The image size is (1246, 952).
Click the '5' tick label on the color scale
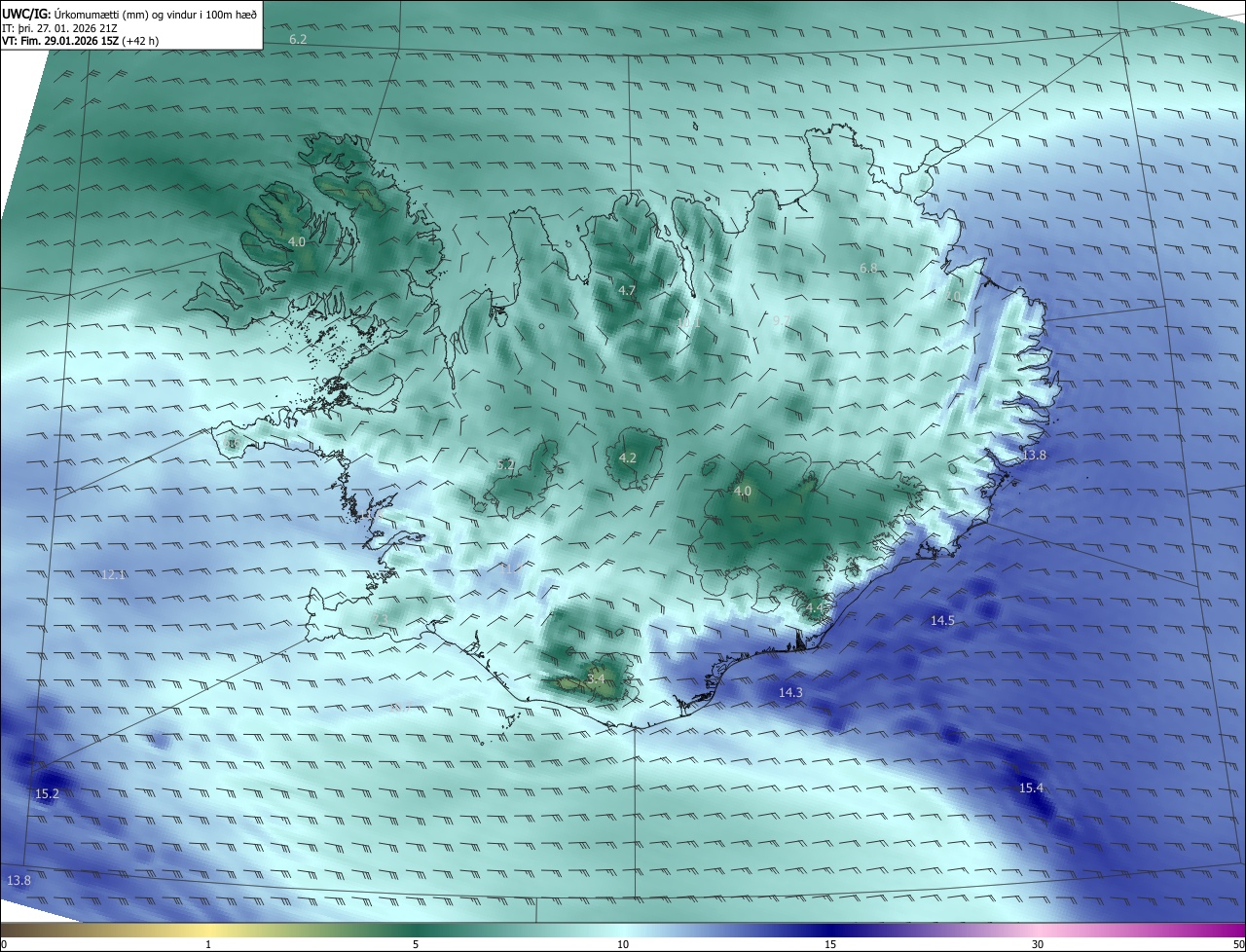coord(416,944)
